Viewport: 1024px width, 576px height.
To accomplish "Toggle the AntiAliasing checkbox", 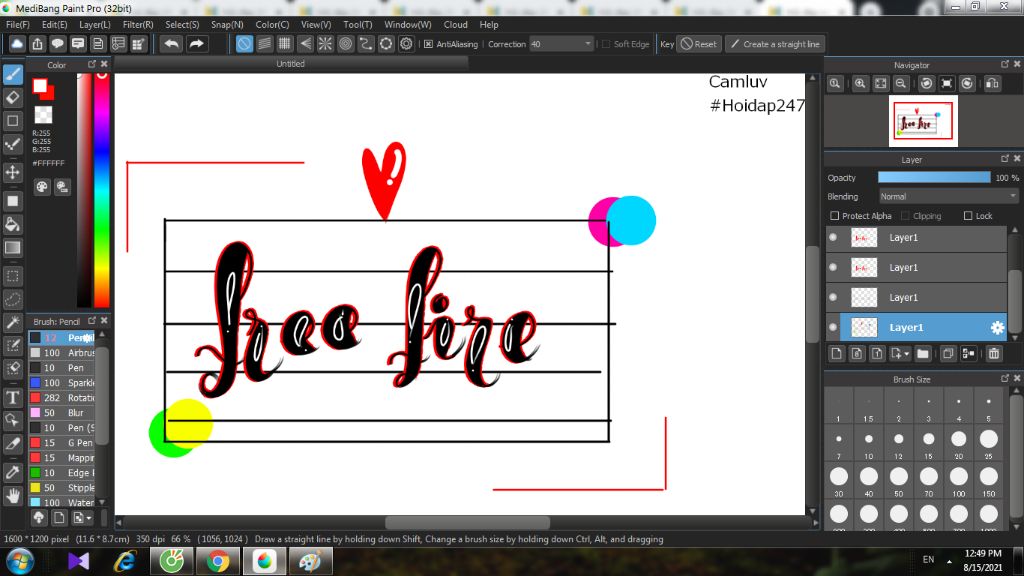I will [x=428, y=44].
